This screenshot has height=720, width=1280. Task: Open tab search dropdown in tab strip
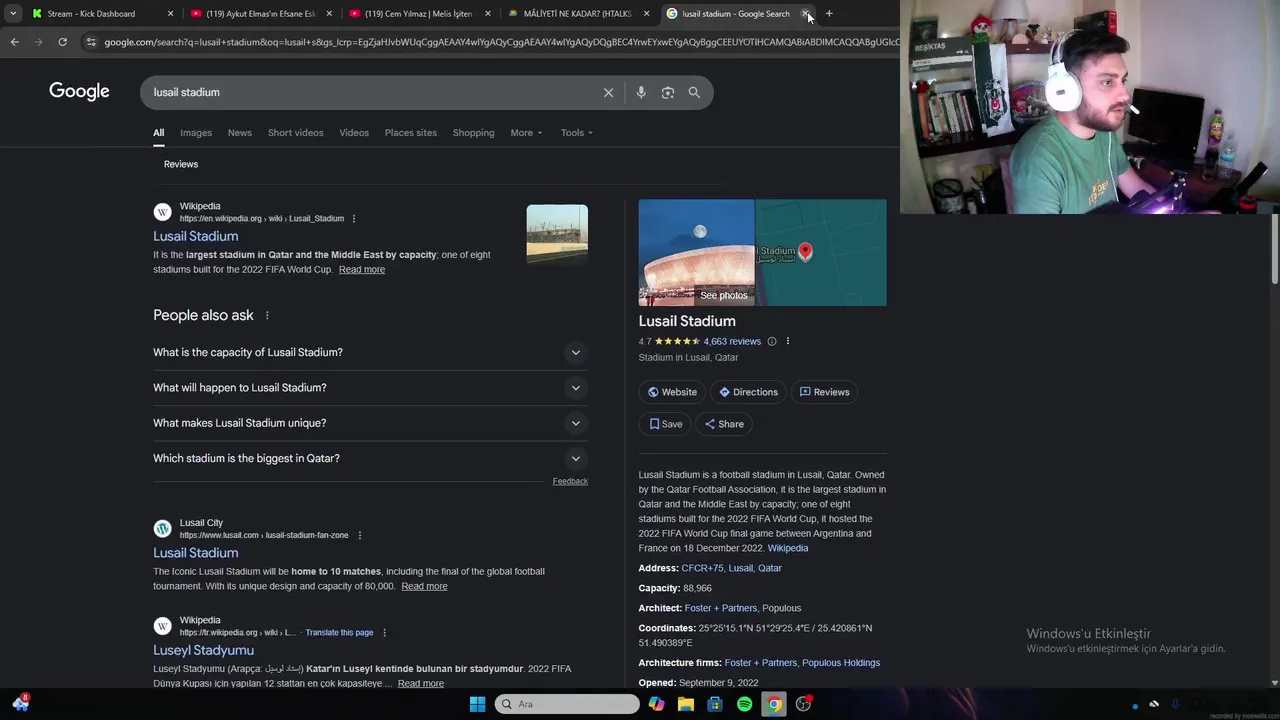(12, 14)
